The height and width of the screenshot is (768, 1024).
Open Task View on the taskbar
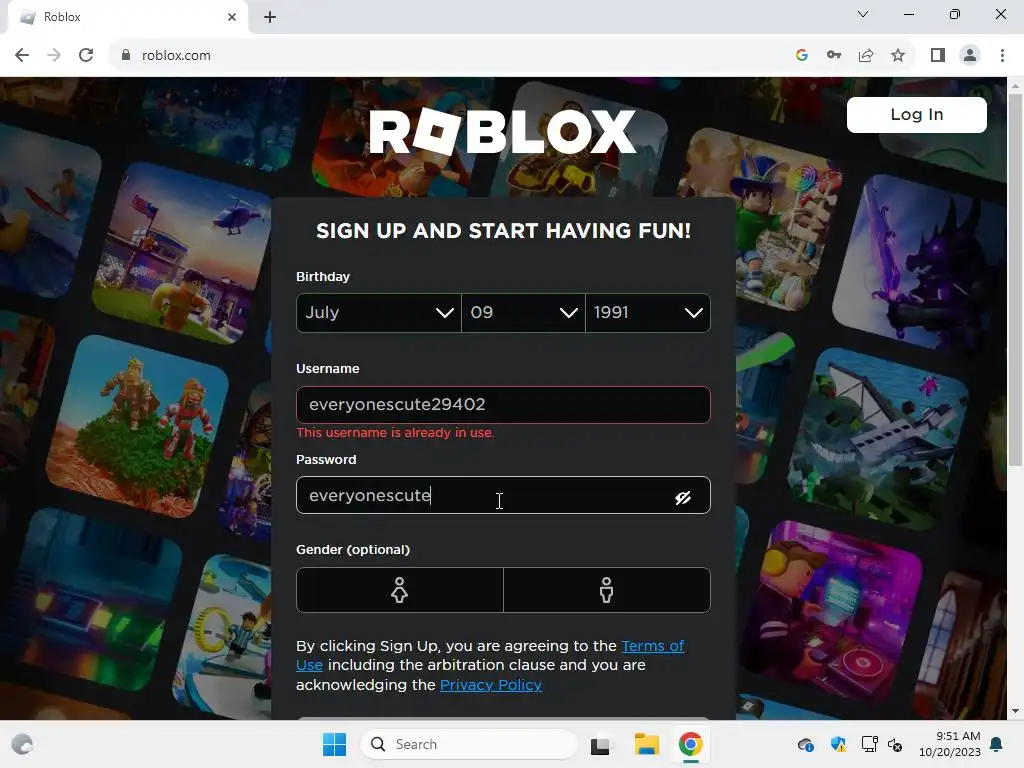tap(601, 745)
